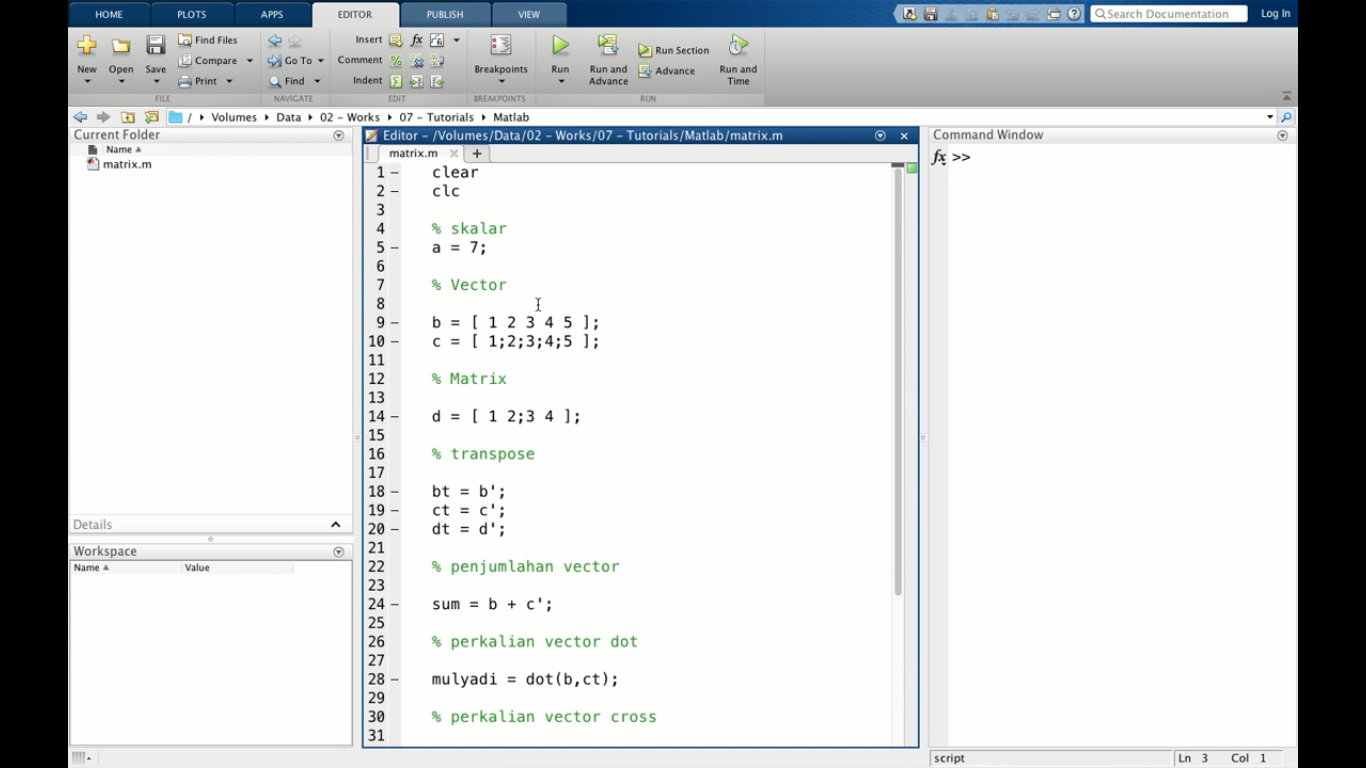Click the paste icon in quick access
Viewport: 1366px width, 768px height.
[992, 14]
